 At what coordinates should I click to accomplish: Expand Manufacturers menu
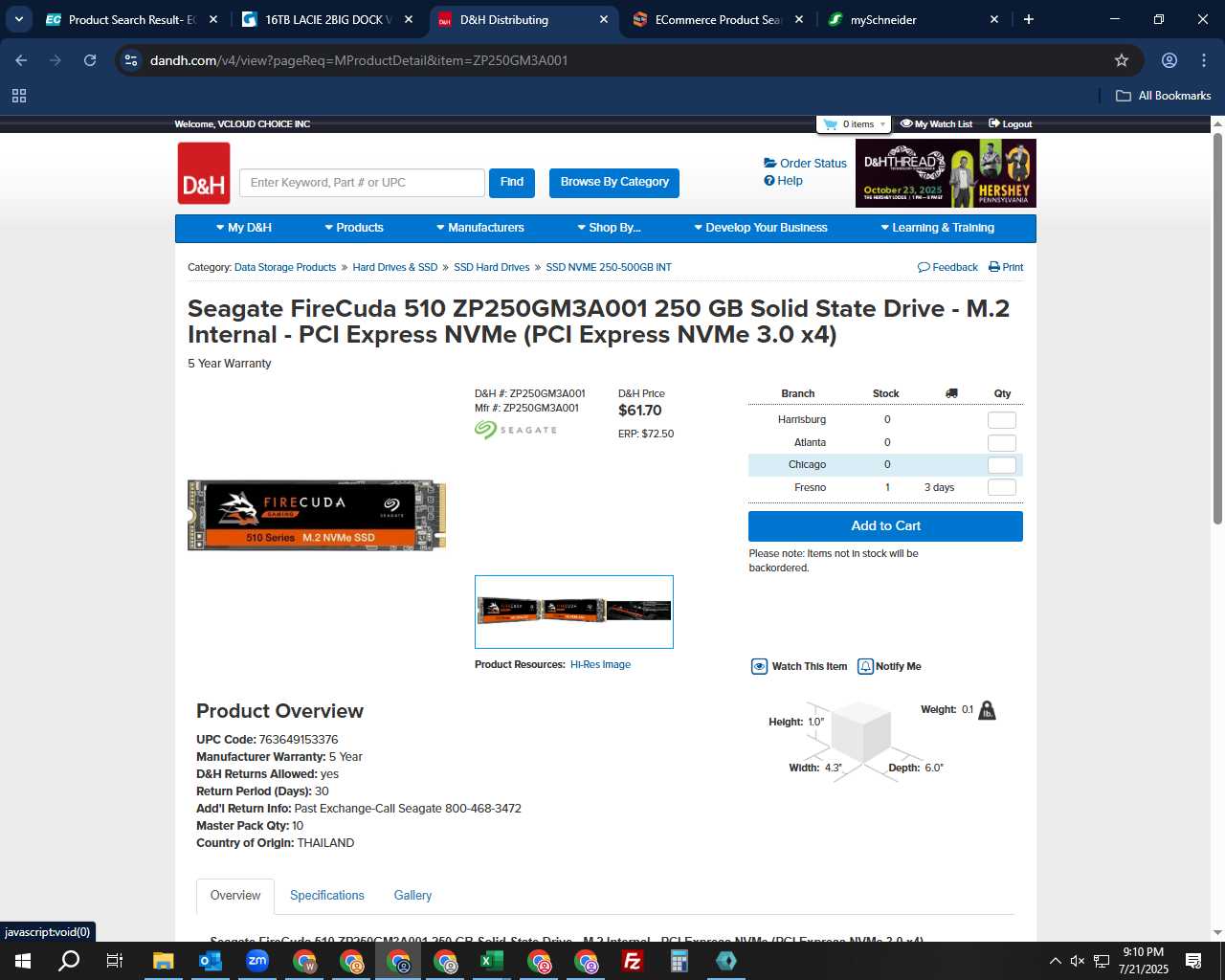coord(480,228)
